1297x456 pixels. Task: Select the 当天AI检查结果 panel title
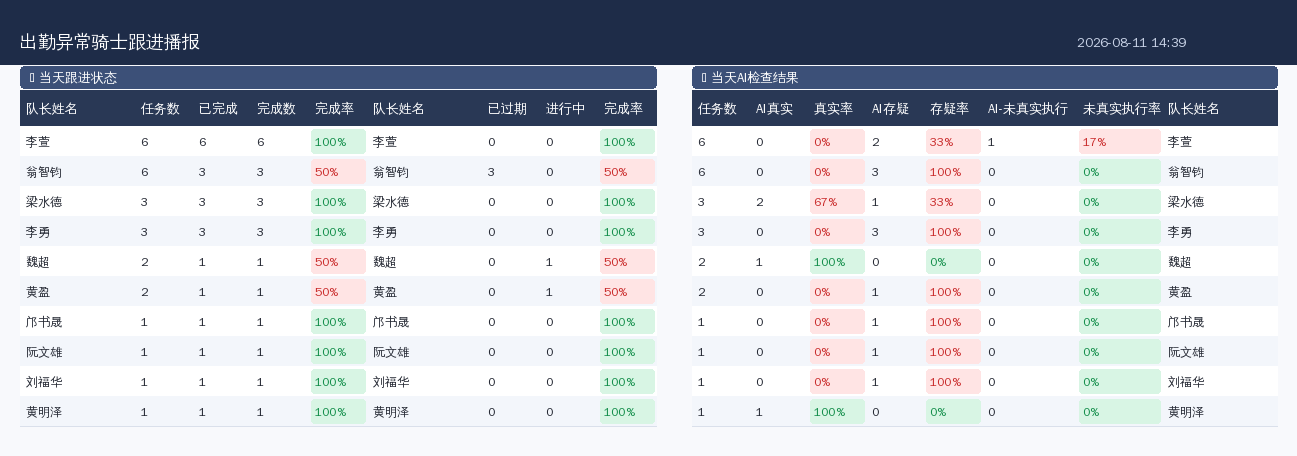pyautogui.click(x=755, y=78)
